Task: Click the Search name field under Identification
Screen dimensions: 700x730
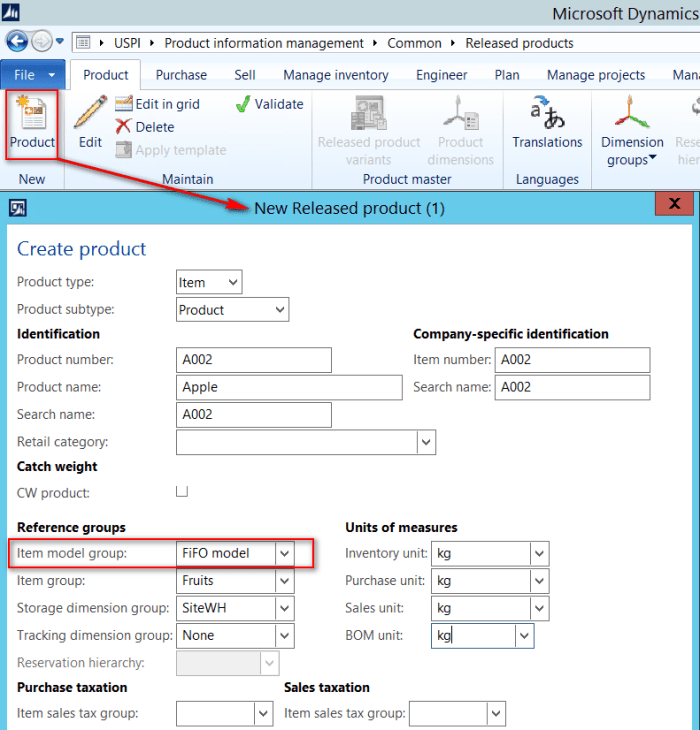Action: tap(254, 415)
